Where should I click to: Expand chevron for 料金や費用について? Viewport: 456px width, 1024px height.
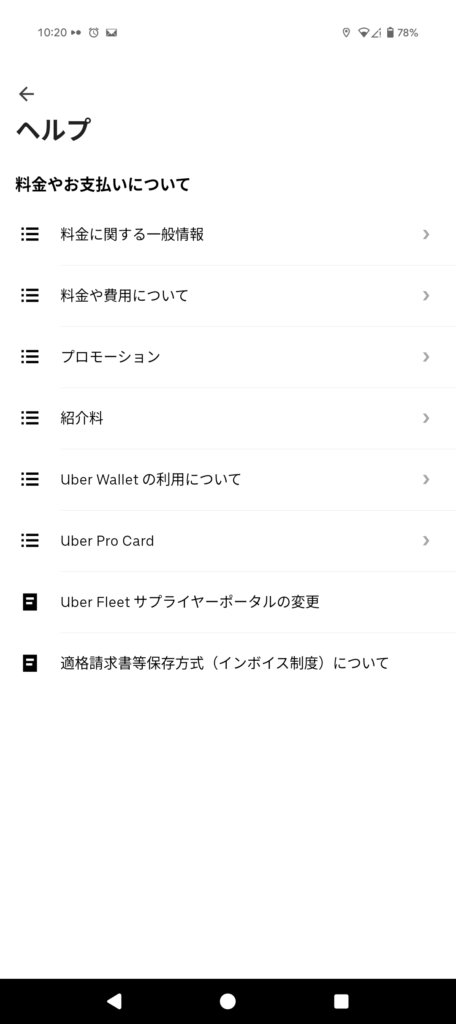tap(426, 296)
